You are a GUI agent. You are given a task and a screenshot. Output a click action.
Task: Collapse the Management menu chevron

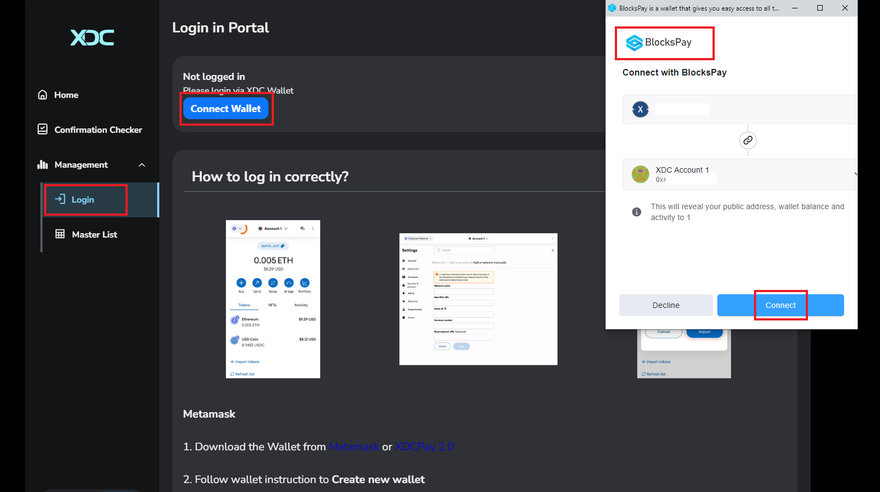pos(141,165)
